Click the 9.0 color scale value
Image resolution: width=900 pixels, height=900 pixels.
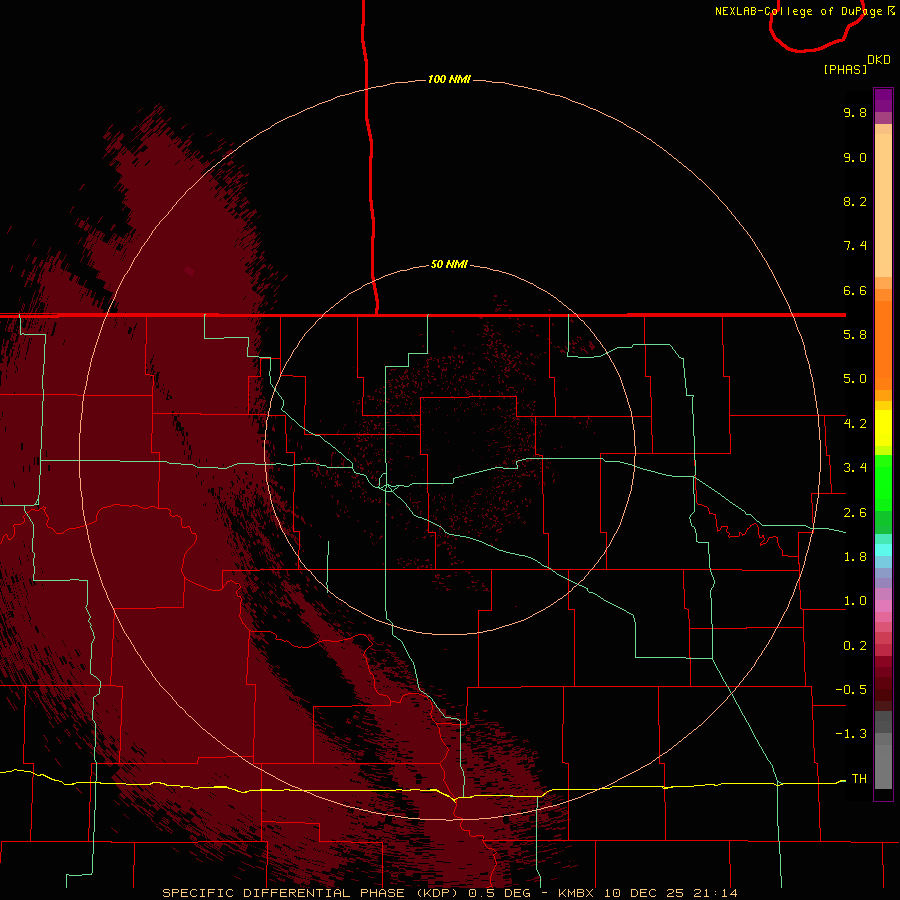pos(855,157)
